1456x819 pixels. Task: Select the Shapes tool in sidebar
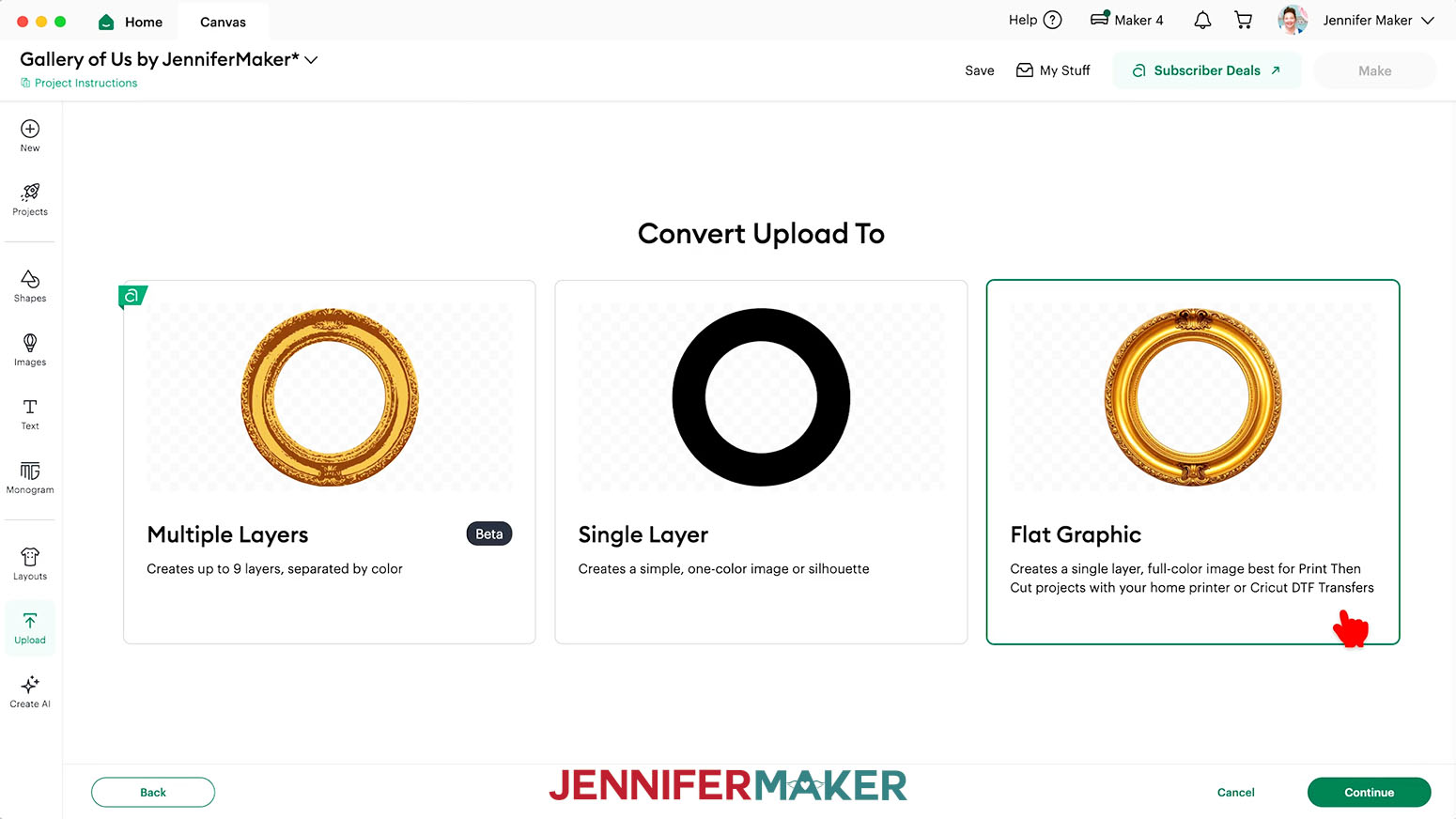coord(30,279)
